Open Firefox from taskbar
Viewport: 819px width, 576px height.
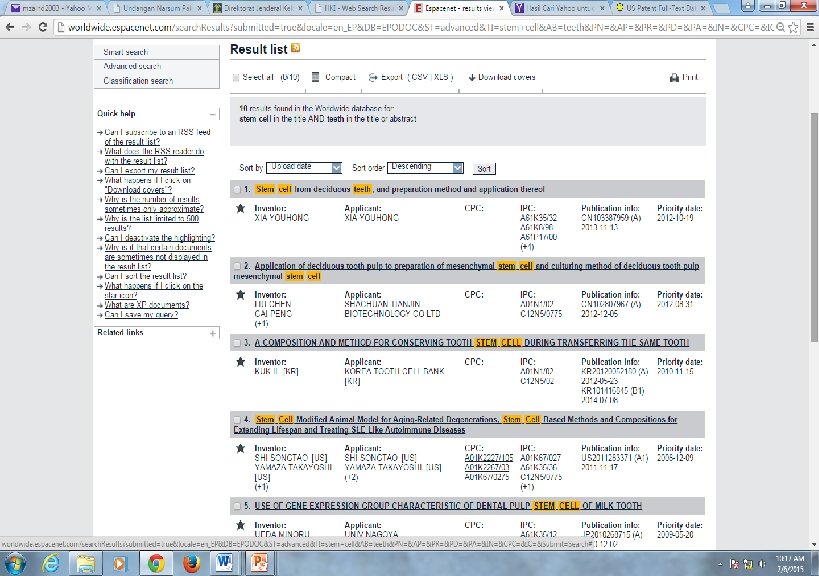191,563
